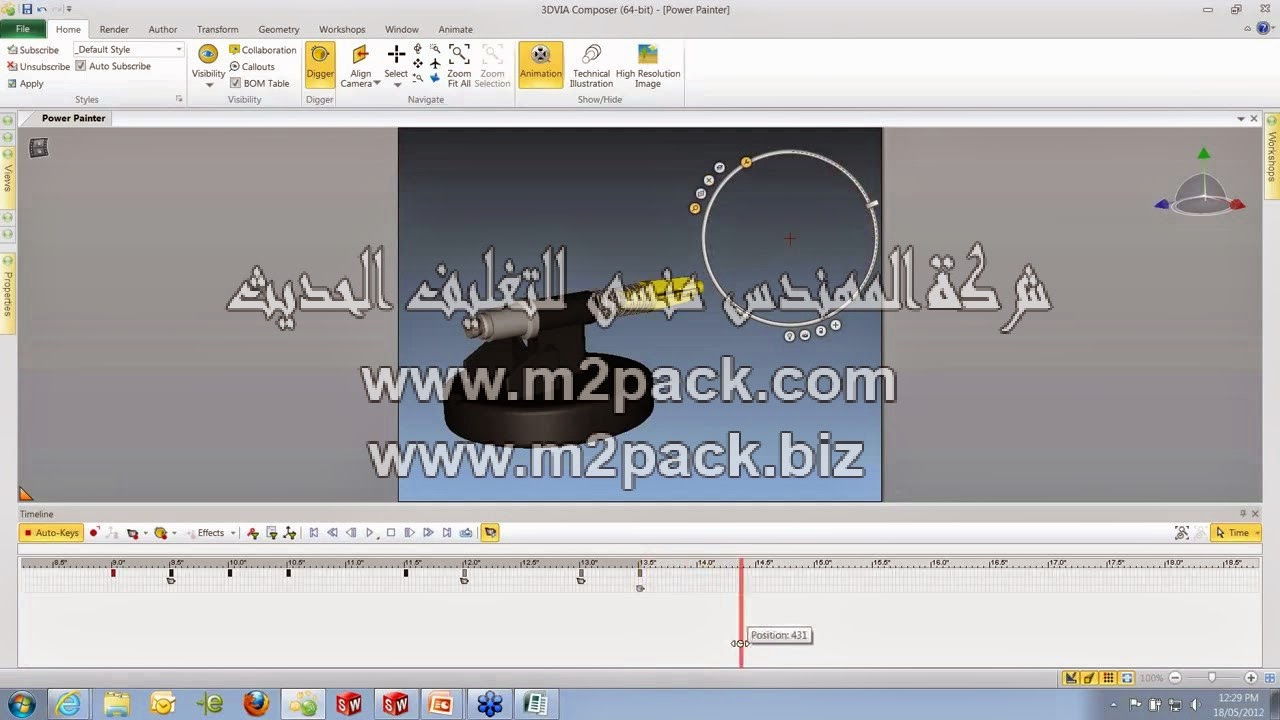The height and width of the screenshot is (720, 1280).
Task: Open Align Camera tool
Action: click(360, 65)
